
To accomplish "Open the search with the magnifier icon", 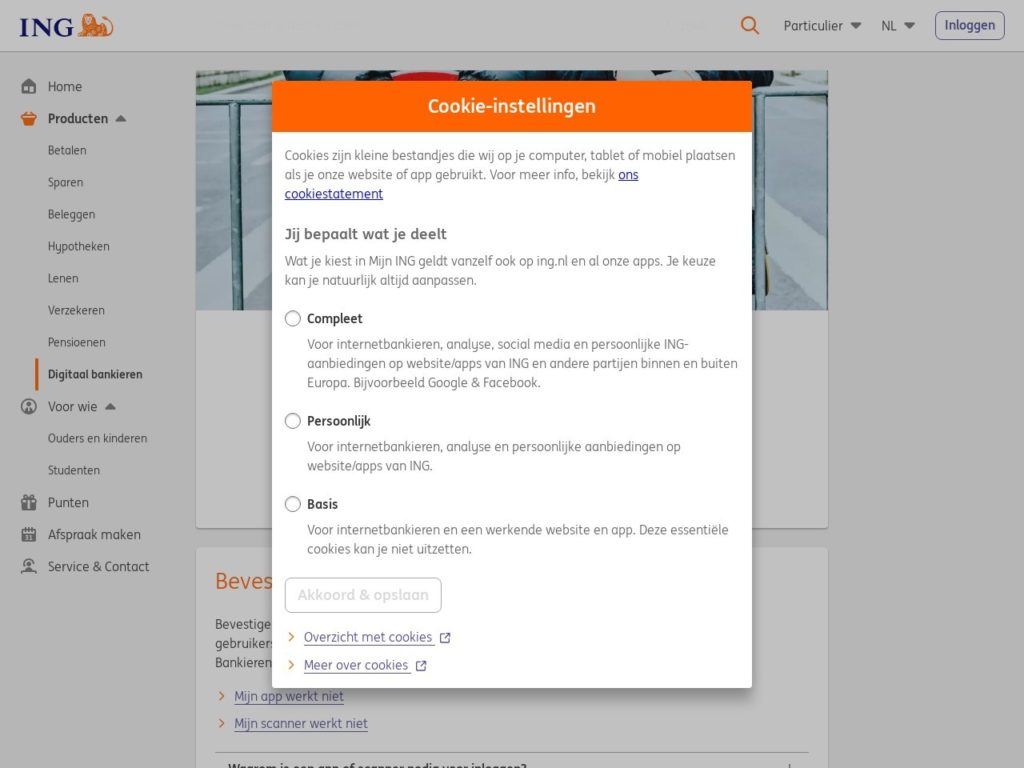I will tap(749, 25).
